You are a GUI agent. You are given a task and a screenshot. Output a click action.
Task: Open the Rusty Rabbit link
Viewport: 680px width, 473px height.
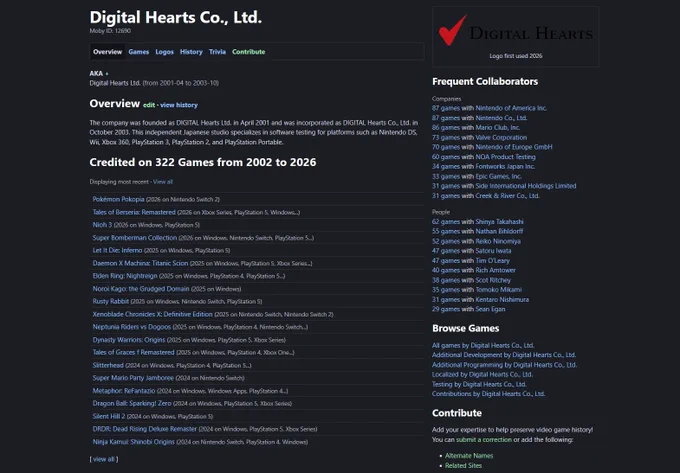(x=110, y=301)
